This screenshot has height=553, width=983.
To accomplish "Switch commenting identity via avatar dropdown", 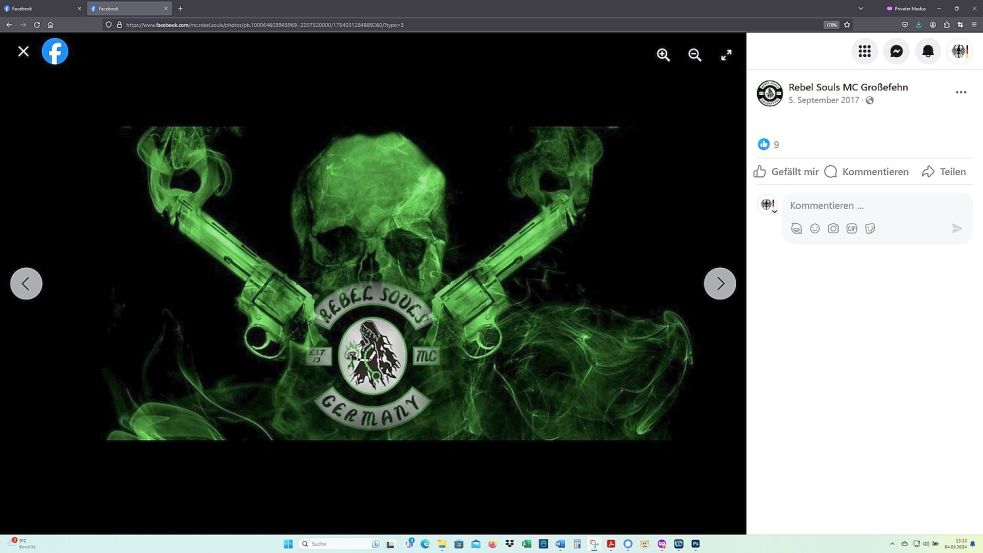I will pos(768,205).
